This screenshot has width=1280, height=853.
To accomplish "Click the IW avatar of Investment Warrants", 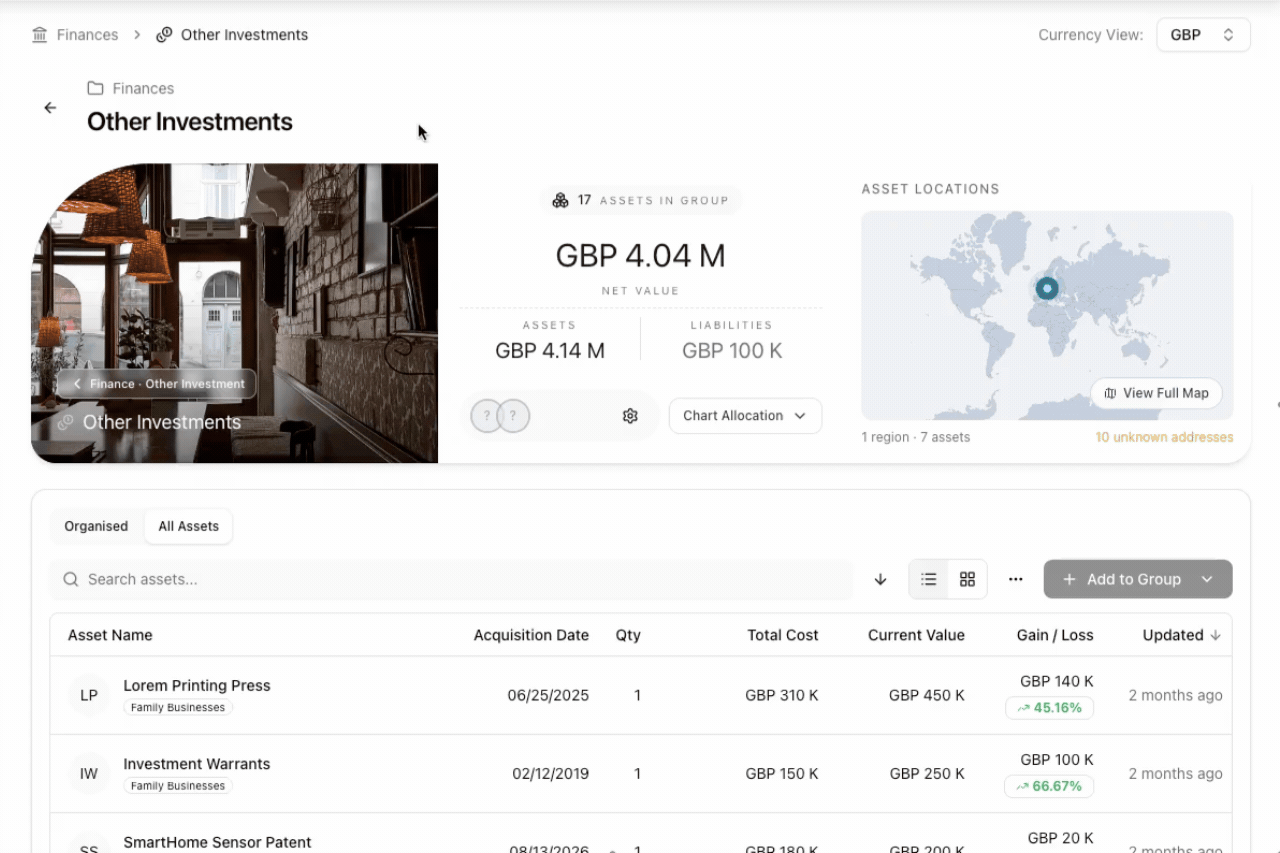I will pos(89,773).
